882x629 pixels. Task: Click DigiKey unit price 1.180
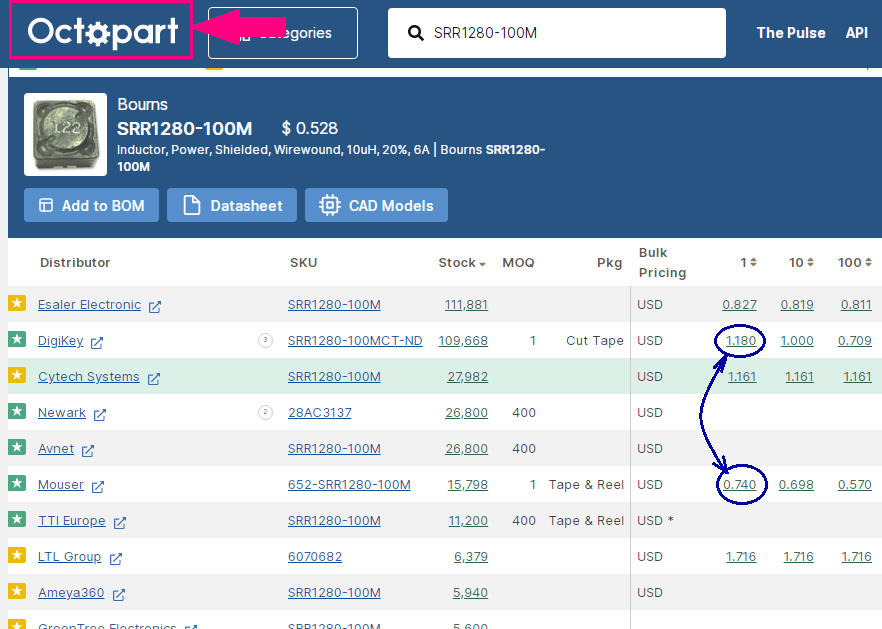point(741,340)
